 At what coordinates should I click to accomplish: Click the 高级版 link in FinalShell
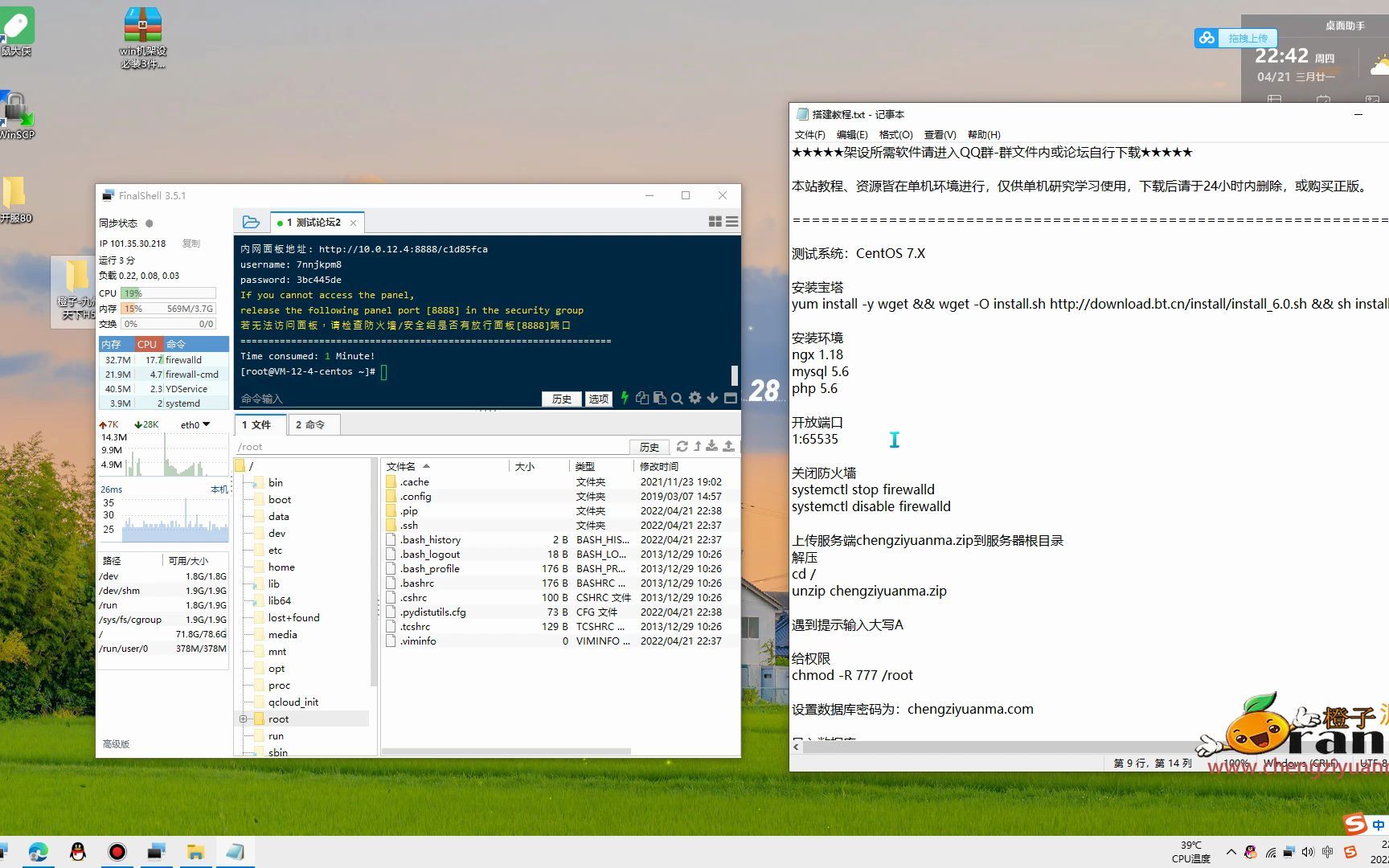(116, 744)
